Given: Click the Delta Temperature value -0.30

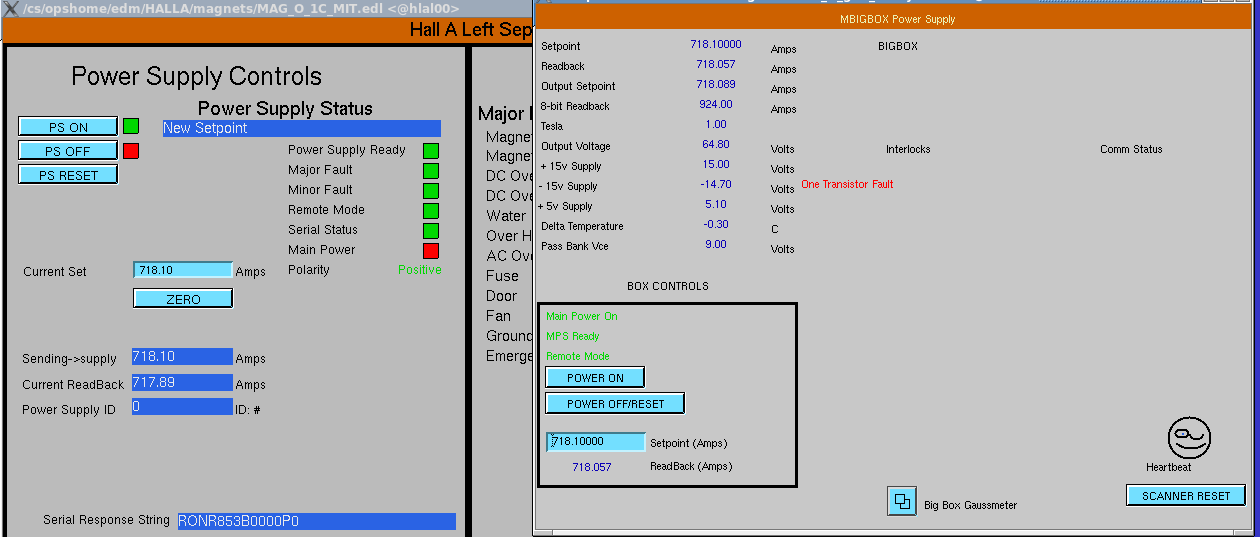Looking at the screenshot, I should point(716,224).
